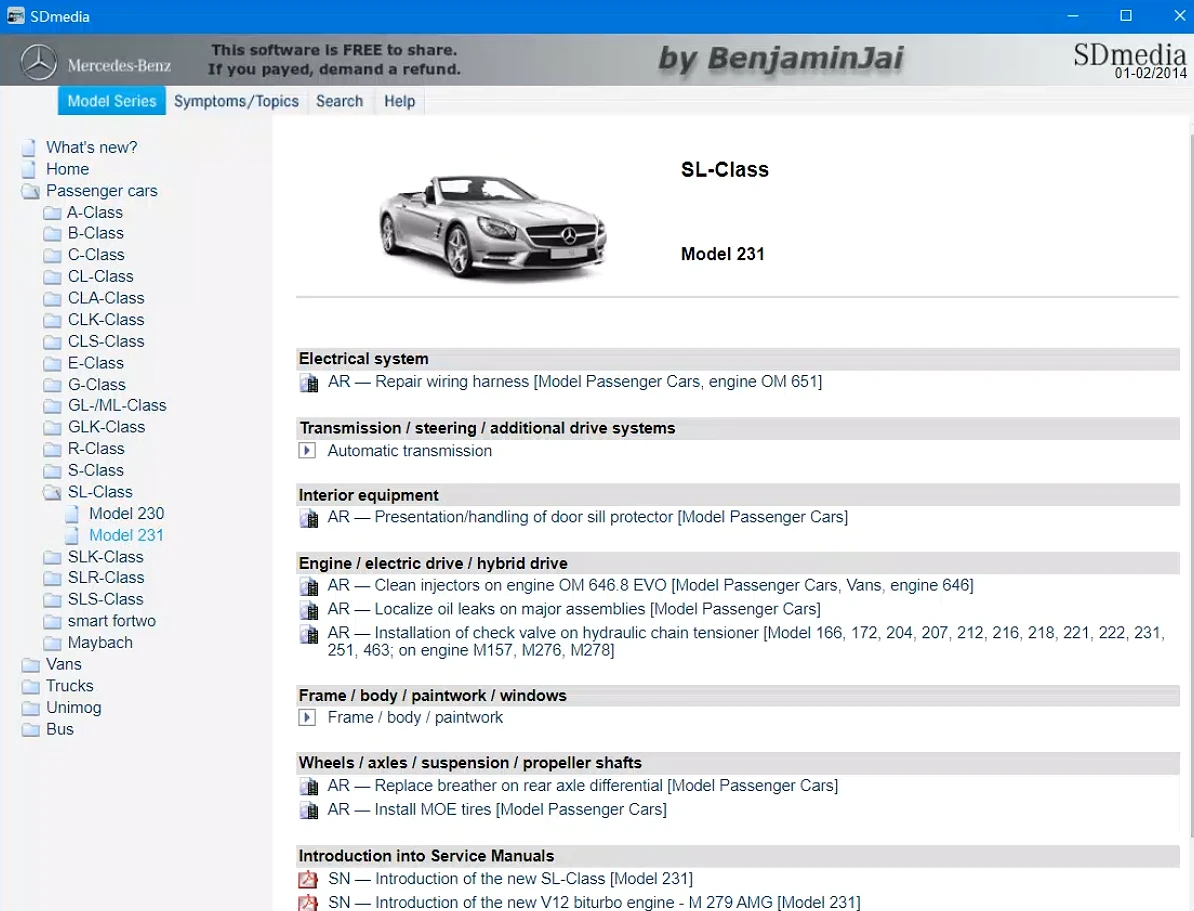Image resolution: width=1194 pixels, height=911 pixels.
Task: Open the Model Series tab
Action: 112,101
